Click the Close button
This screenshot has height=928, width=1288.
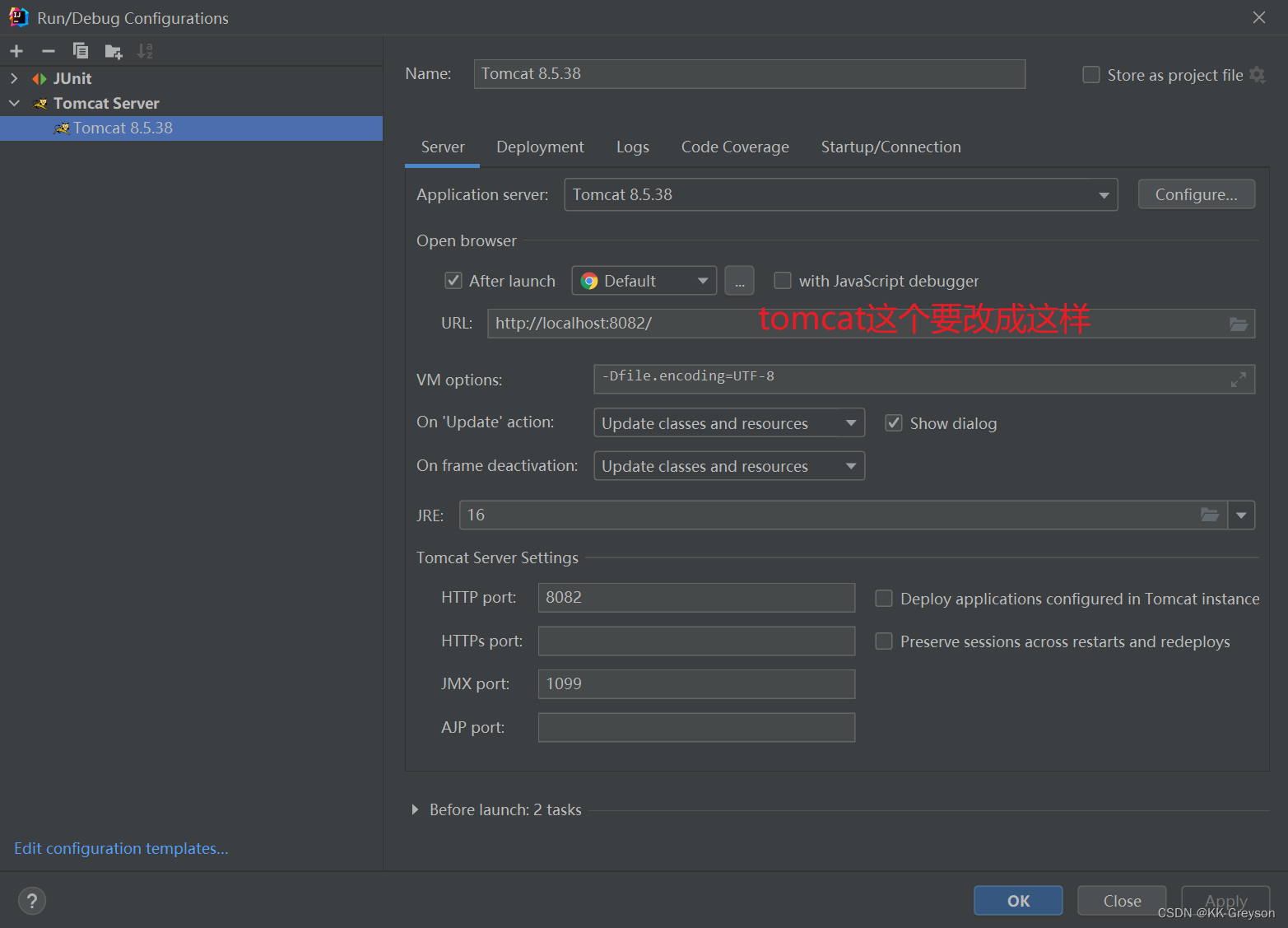pyautogui.click(x=1122, y=901)
